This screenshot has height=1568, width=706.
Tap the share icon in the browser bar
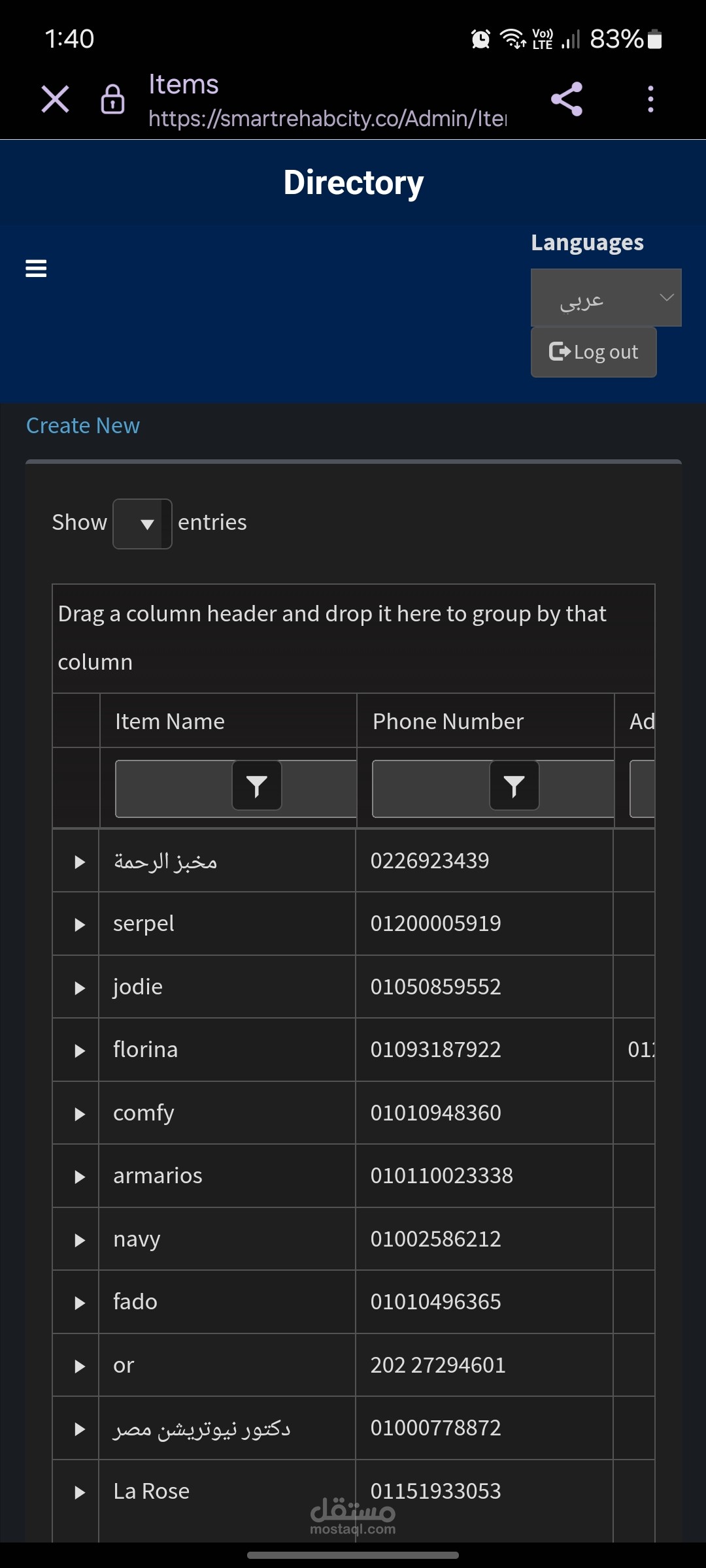pos(566,99)
